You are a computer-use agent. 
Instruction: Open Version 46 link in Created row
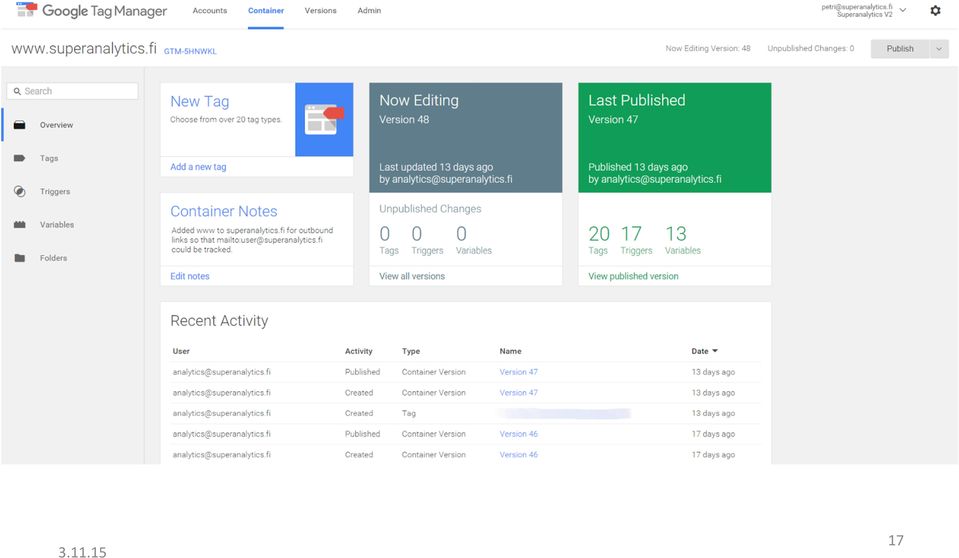(x=519, y=455)
